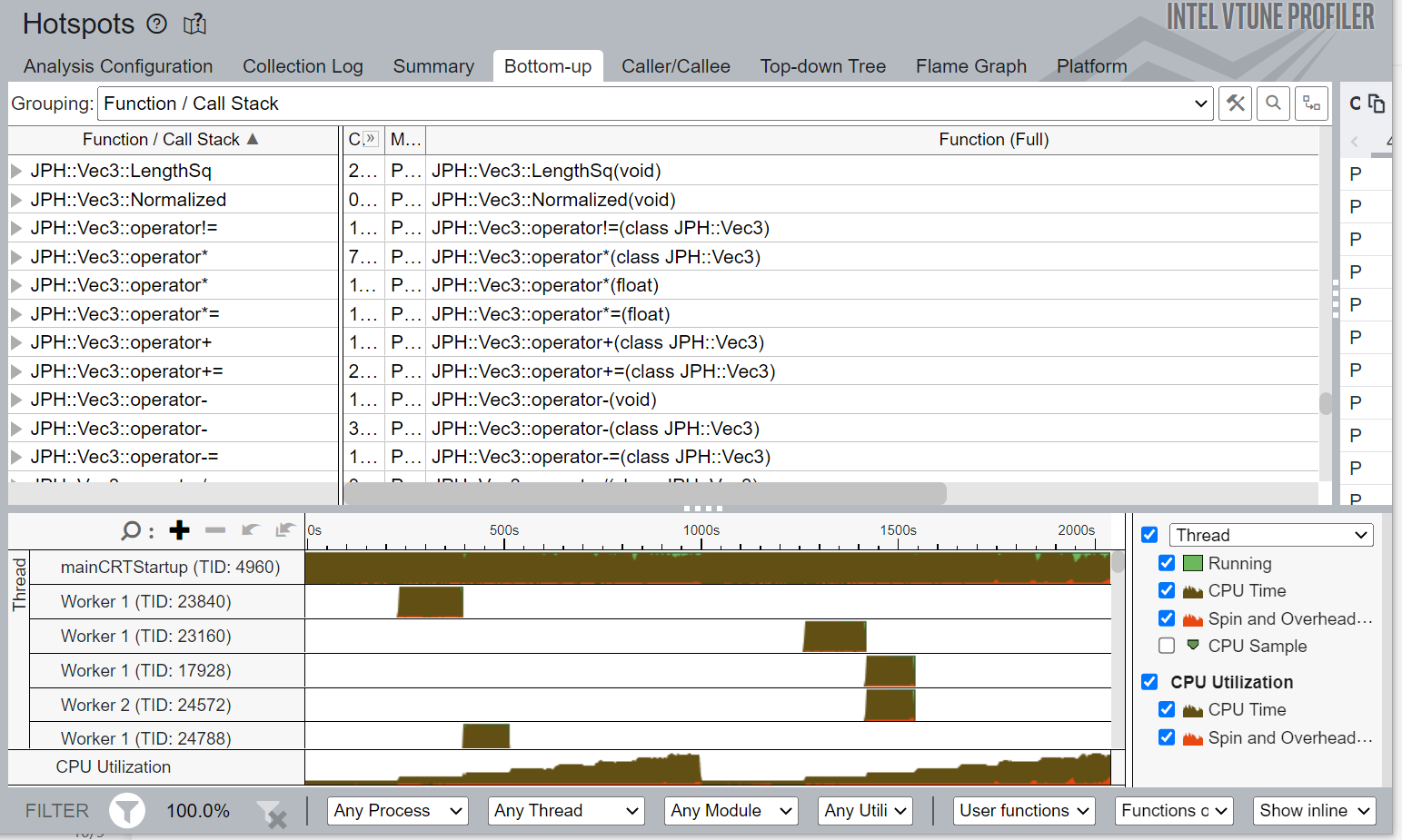This screenshot has width=1402, height=840.
Task: Enable the CPU Sample checkbox
Action: [x=1167, y=646]
